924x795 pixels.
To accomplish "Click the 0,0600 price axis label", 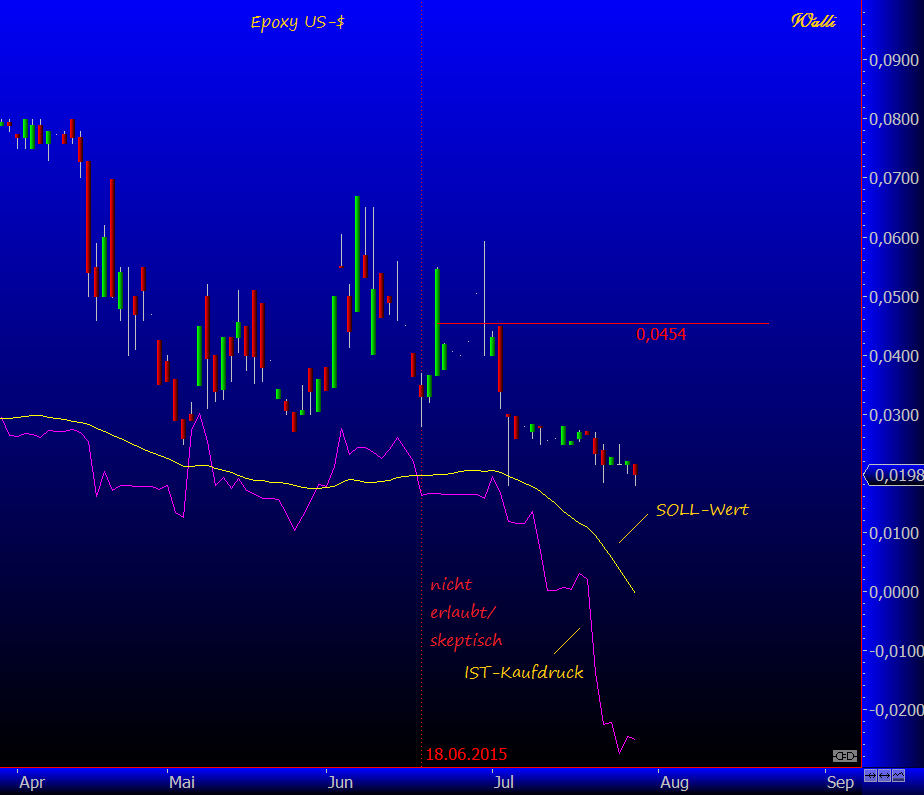I will pyautogui.click(x=894, y=238).
